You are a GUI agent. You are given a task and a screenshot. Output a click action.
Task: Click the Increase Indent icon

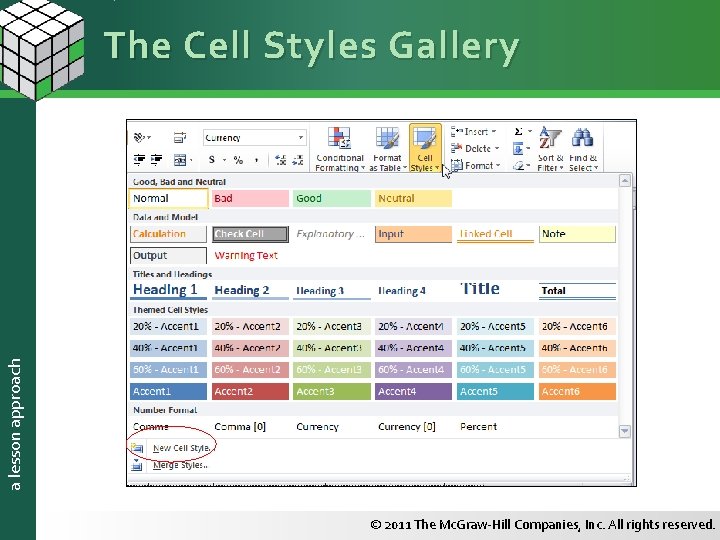(157, 160)
